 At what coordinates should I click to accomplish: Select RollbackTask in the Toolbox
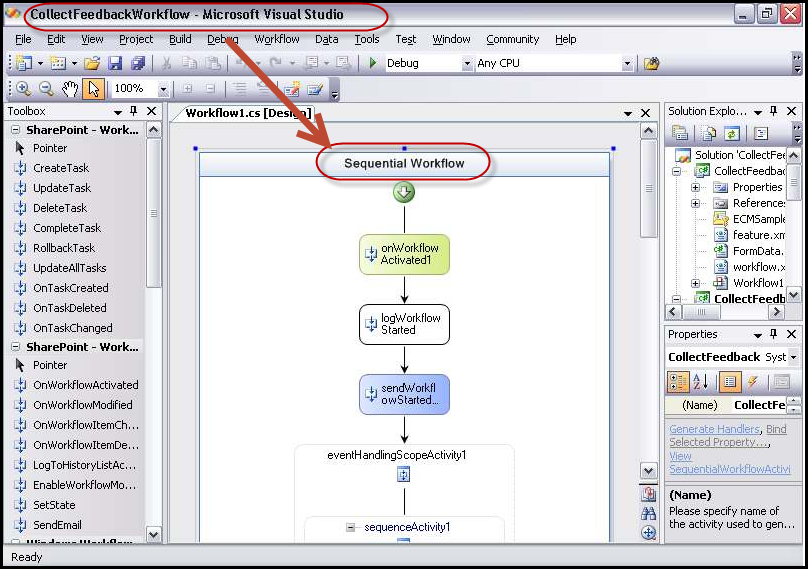pos(64,248)
